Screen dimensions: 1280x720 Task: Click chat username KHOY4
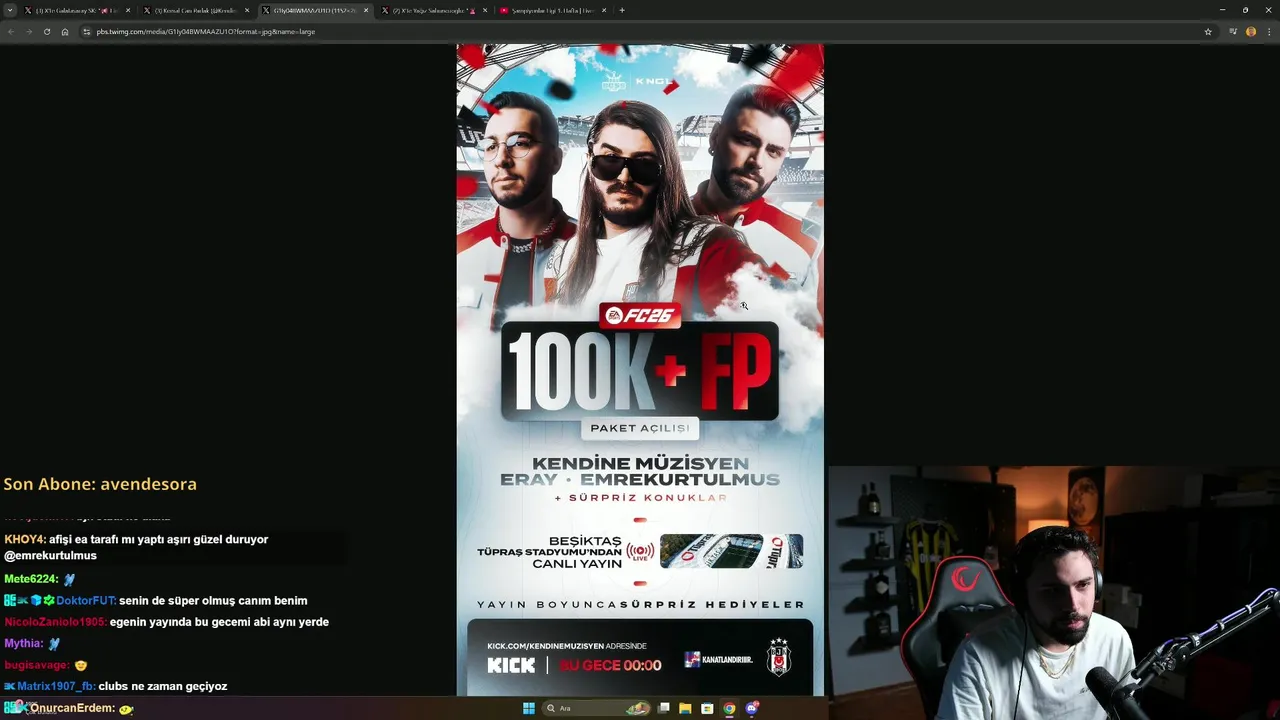pos(25,539)
